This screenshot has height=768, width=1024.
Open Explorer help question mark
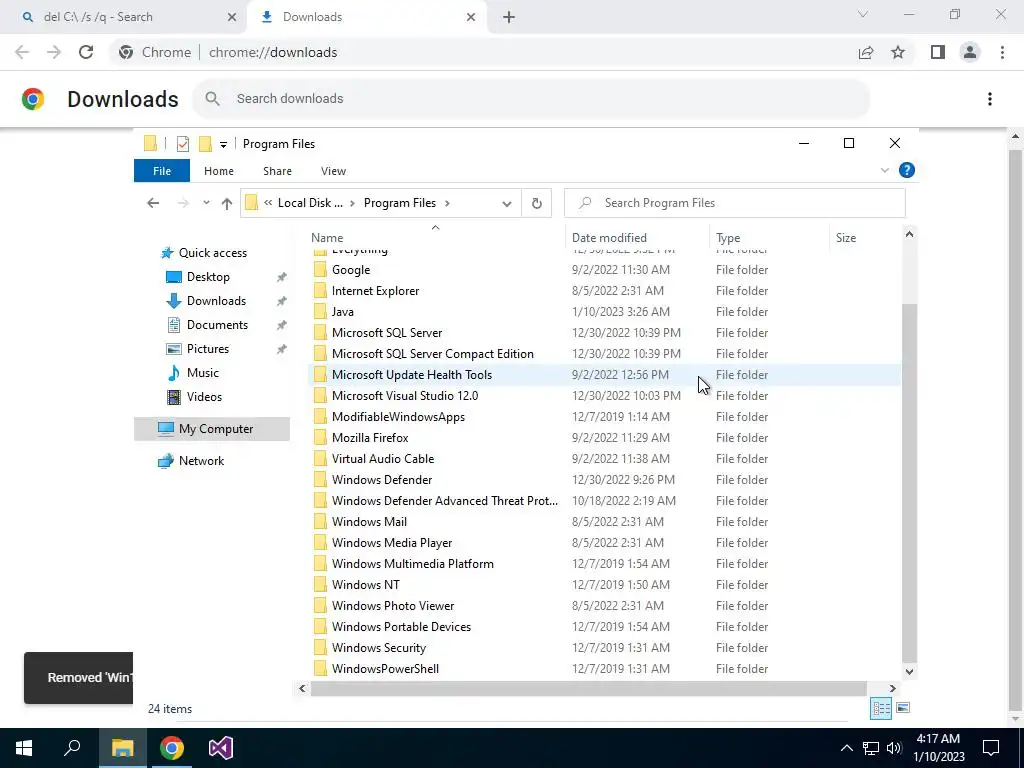pos(906,170)
